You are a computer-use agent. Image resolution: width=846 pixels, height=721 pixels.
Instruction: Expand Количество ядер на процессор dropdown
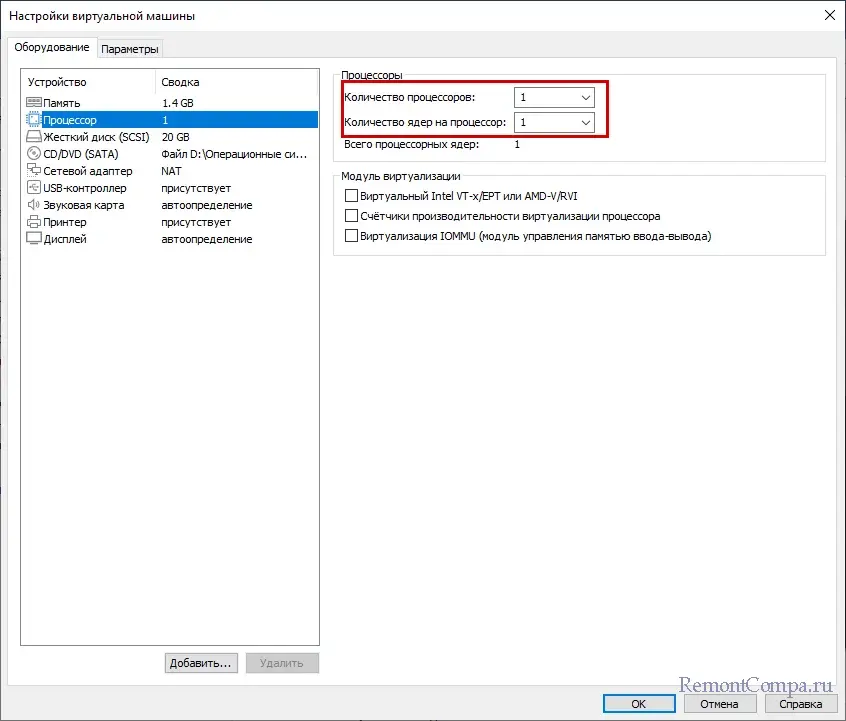click(x=554, y=122)
